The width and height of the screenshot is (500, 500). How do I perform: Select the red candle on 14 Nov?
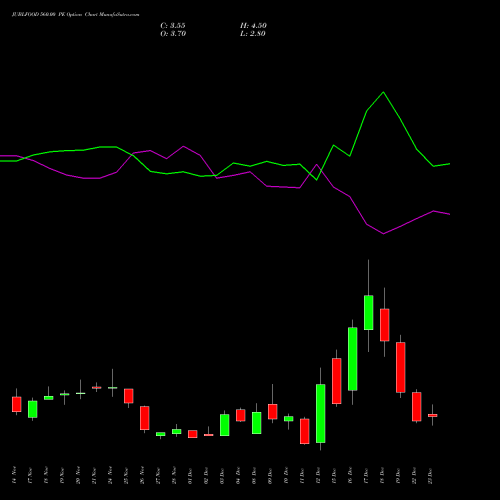pos(16,404)
